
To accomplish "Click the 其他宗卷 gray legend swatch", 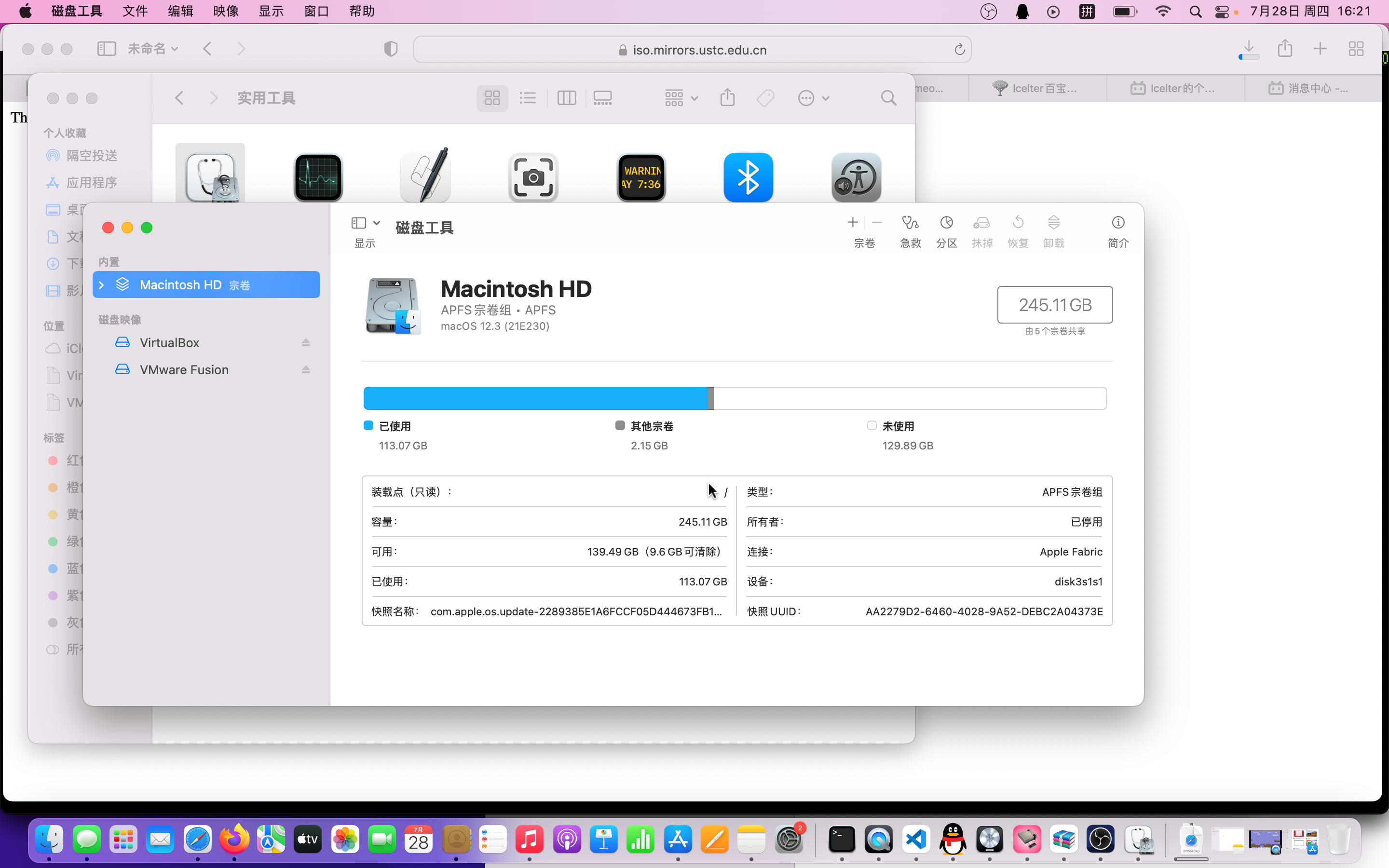I will (x=620, y=425).
